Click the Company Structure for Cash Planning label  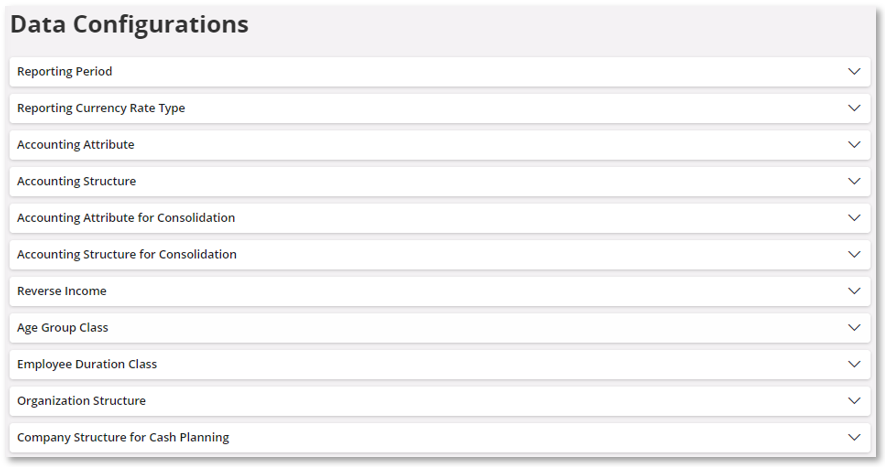tap(123, 437)
